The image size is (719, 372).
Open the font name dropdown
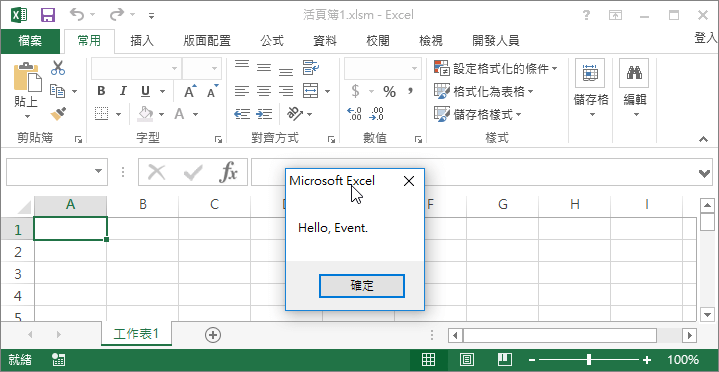(175, 68)
